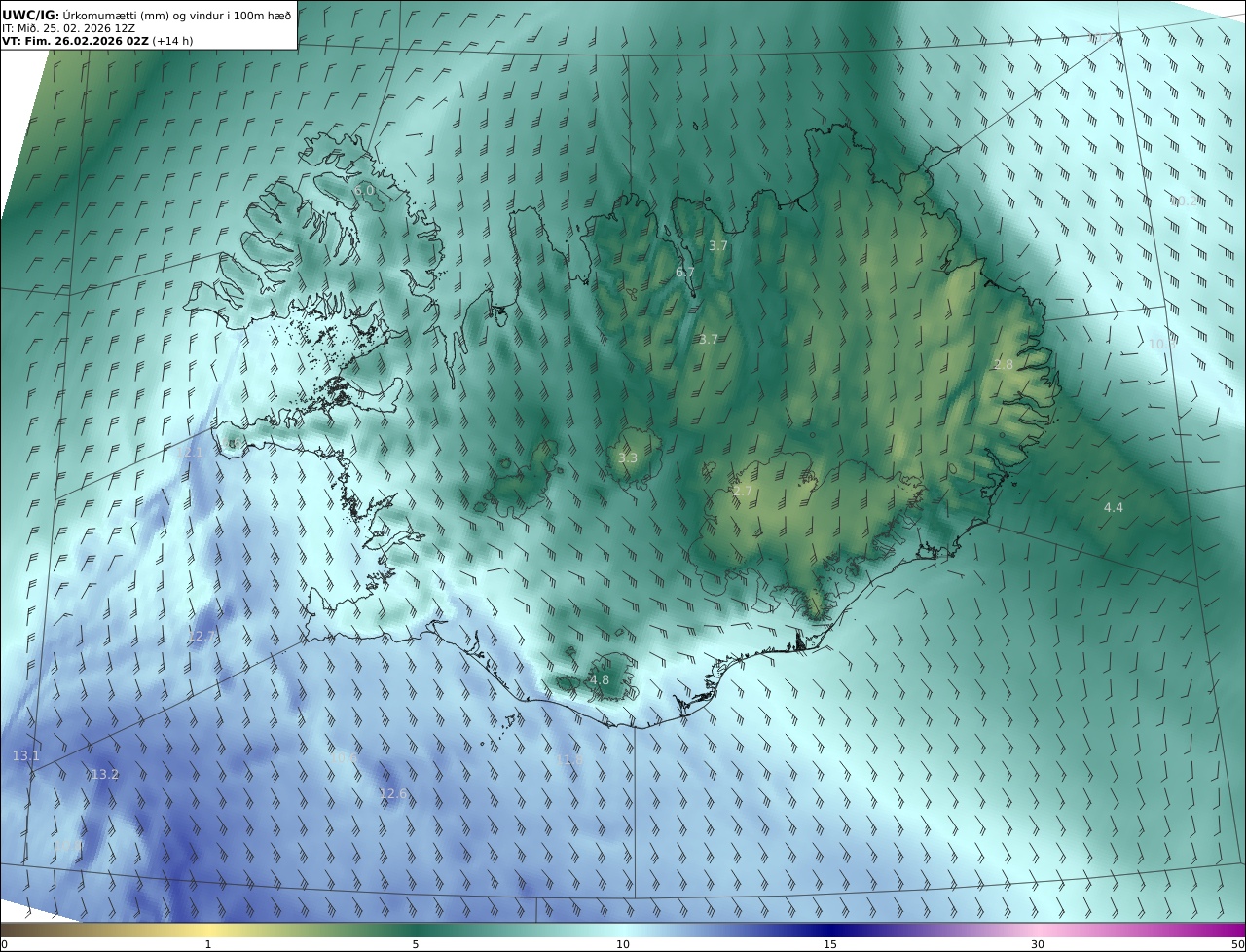Click the 13.1 value at the left edge
Image resolution: width=1246 pixels, height=952 pixels.
pyautogui.click(x=26, y=756)
